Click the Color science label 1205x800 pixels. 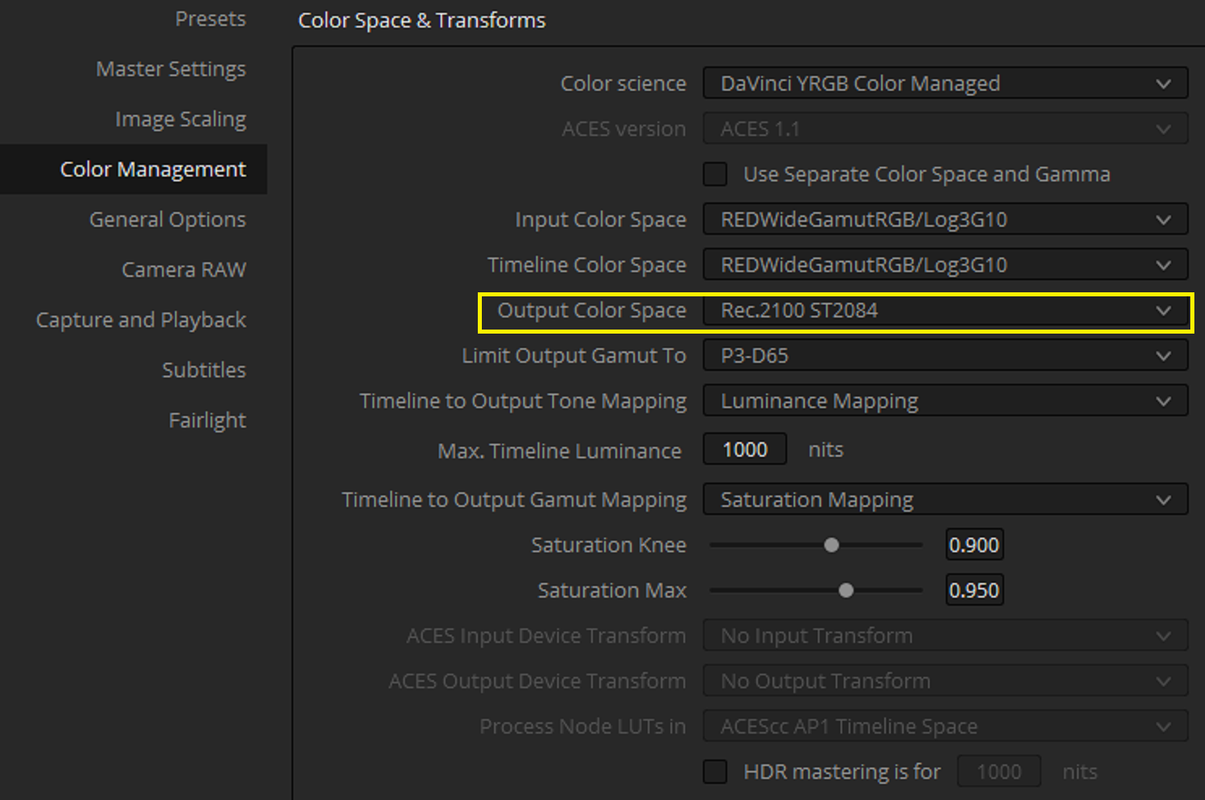(x=623, y=84)
